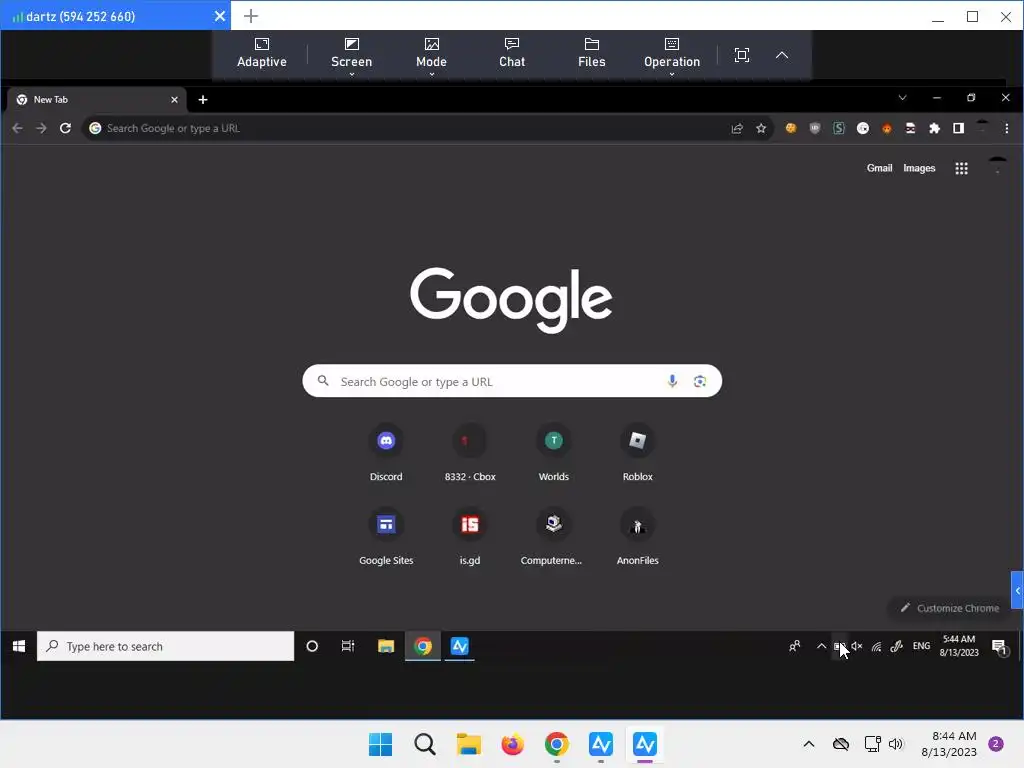Expand the blue side panel arrow
1024x768 pixels.
tap(1017, 590)
